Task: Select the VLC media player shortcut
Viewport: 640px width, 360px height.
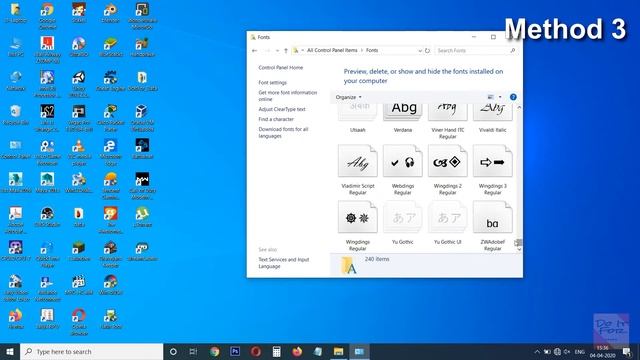Action: (x=79, y=152)
